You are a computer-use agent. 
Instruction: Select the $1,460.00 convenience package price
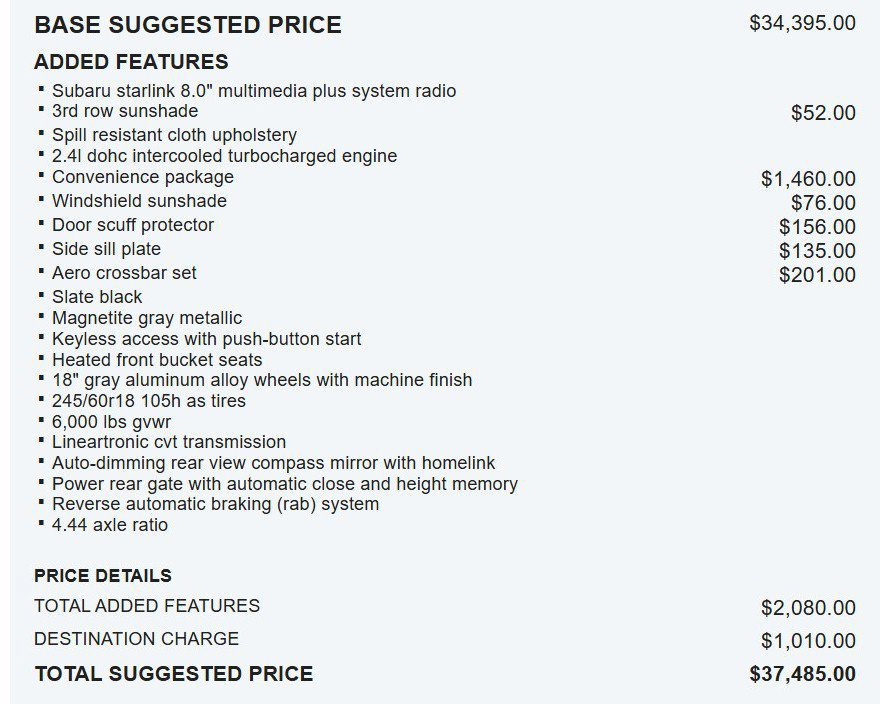[x=808, y=179]
